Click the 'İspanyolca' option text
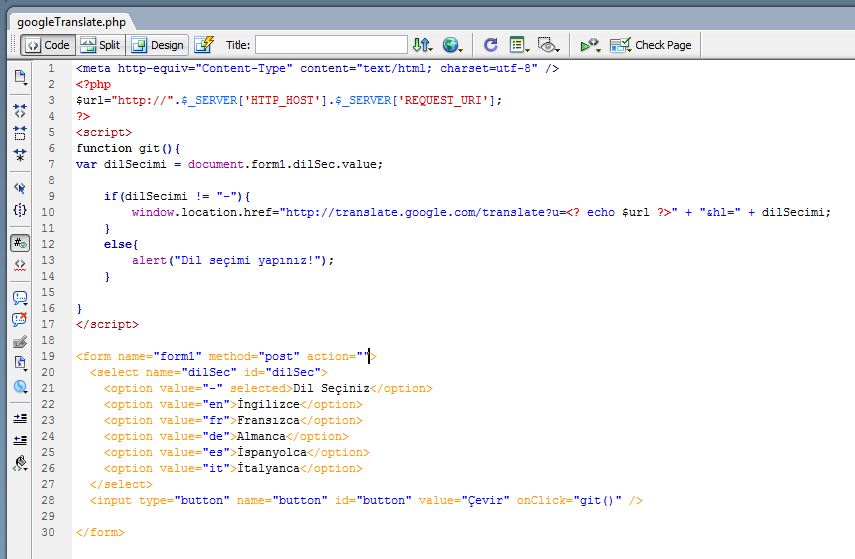This screenshot has height=559, width=855. [272, 452]
